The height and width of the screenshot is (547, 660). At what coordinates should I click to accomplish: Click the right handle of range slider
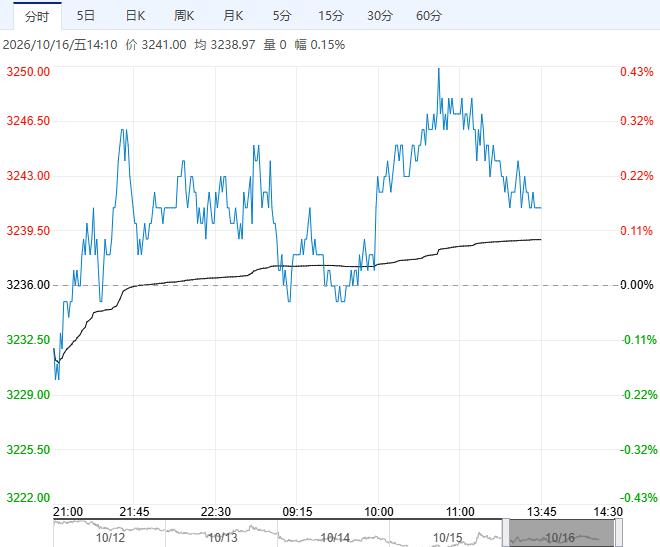click(619, 533)
